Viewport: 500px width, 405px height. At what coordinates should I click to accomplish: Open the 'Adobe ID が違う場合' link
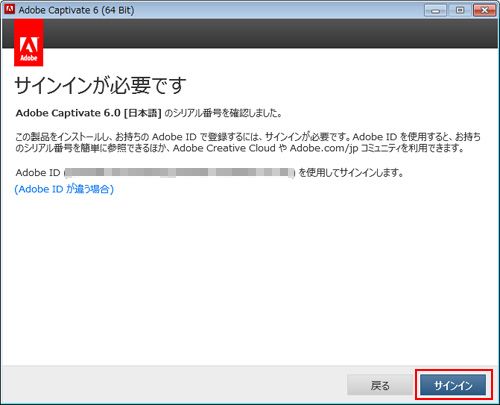pyautogui.click(x=64, y=189)
